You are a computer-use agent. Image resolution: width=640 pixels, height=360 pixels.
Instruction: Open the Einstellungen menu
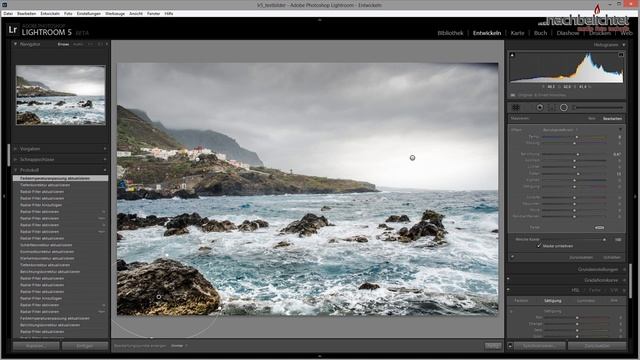tap(89, 13)
